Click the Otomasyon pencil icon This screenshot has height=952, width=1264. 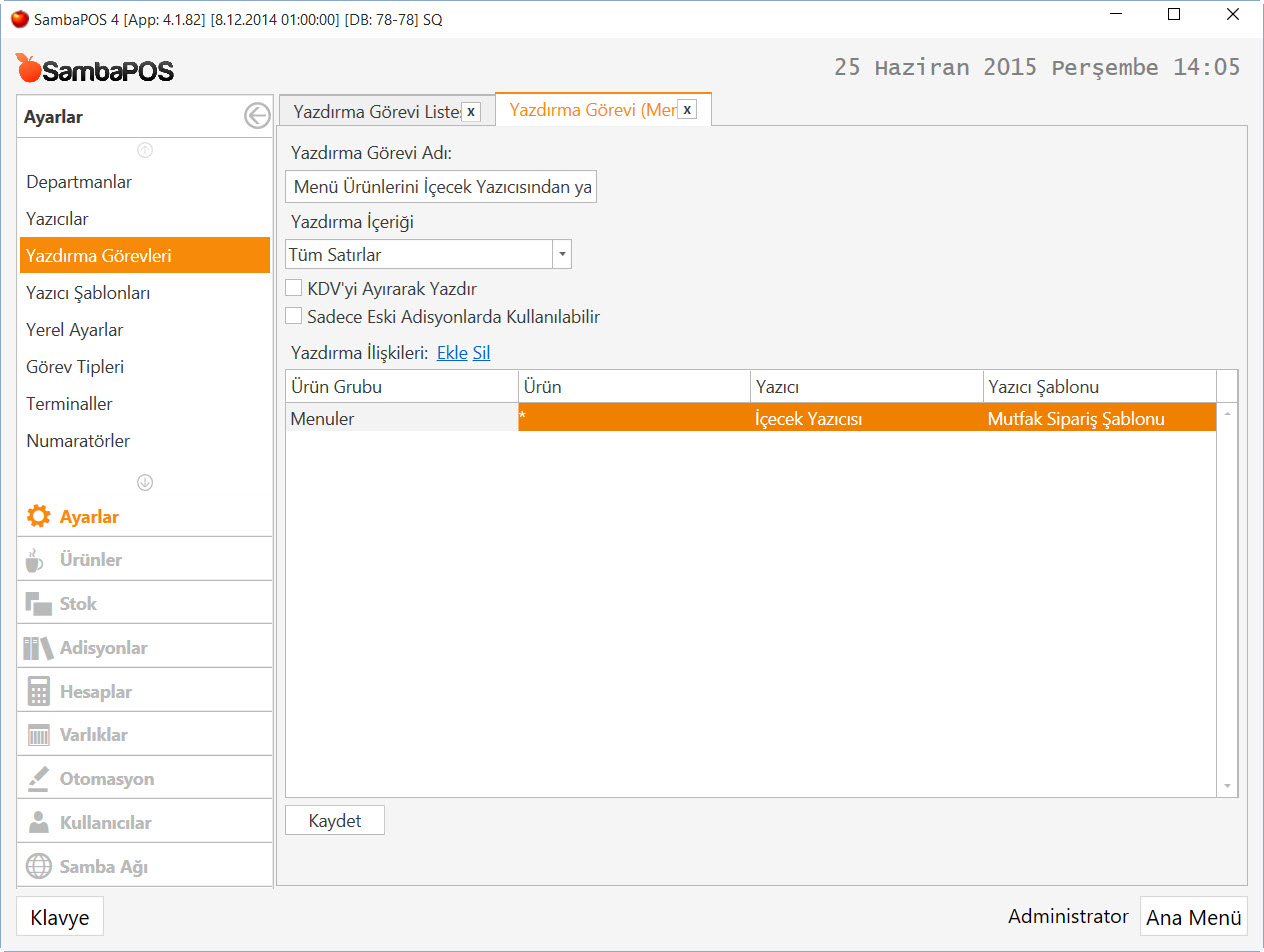(38, 779)
